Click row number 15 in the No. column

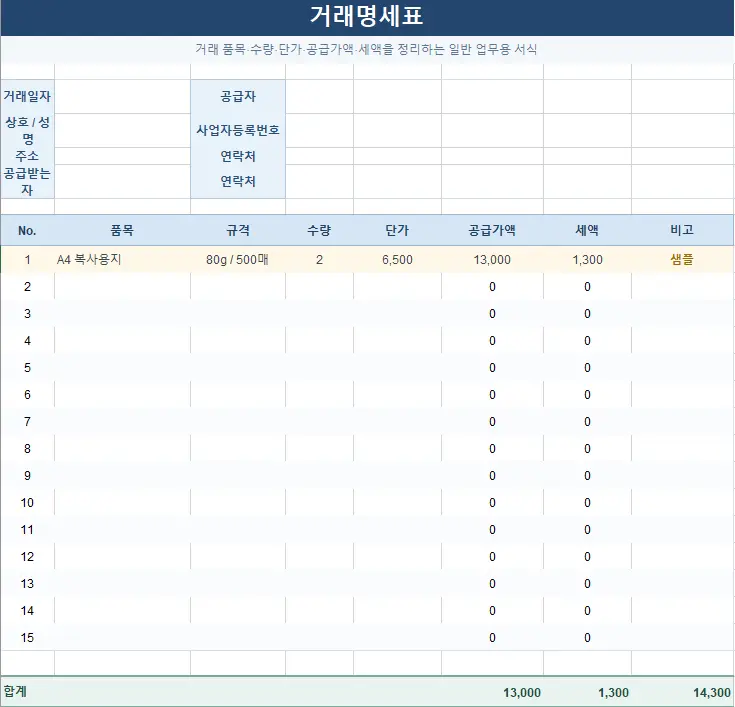(27, 638)
